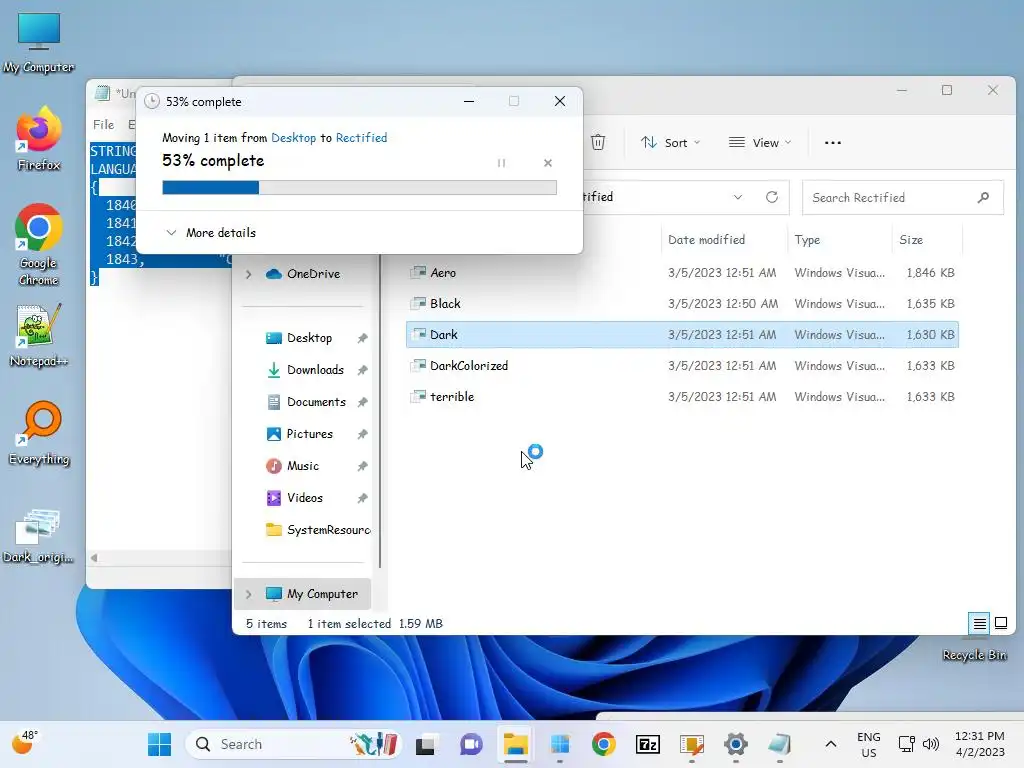Show hidden system tray icons

[830, 744]
